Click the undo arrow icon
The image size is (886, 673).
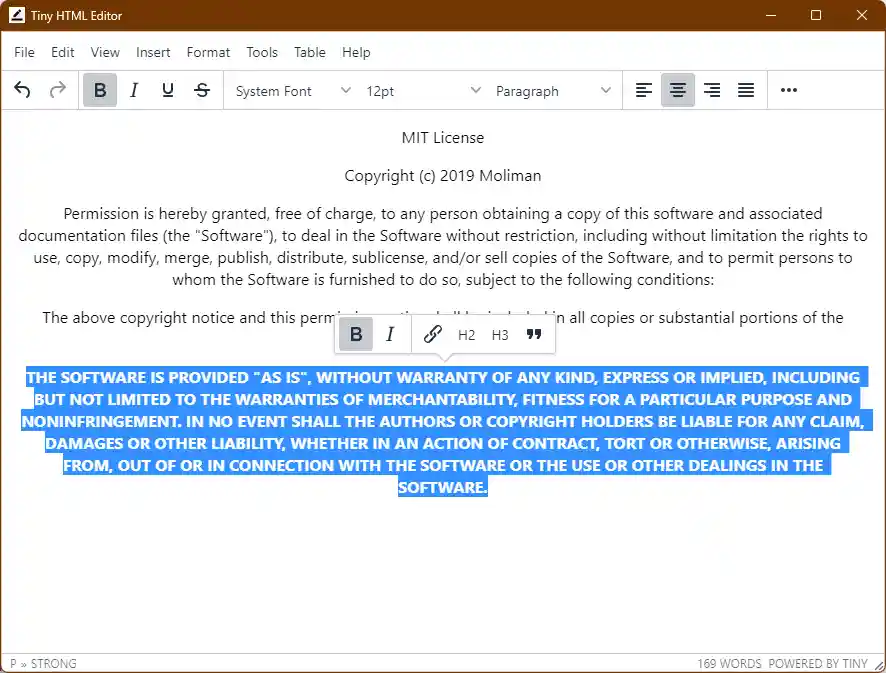click(21, 89)
